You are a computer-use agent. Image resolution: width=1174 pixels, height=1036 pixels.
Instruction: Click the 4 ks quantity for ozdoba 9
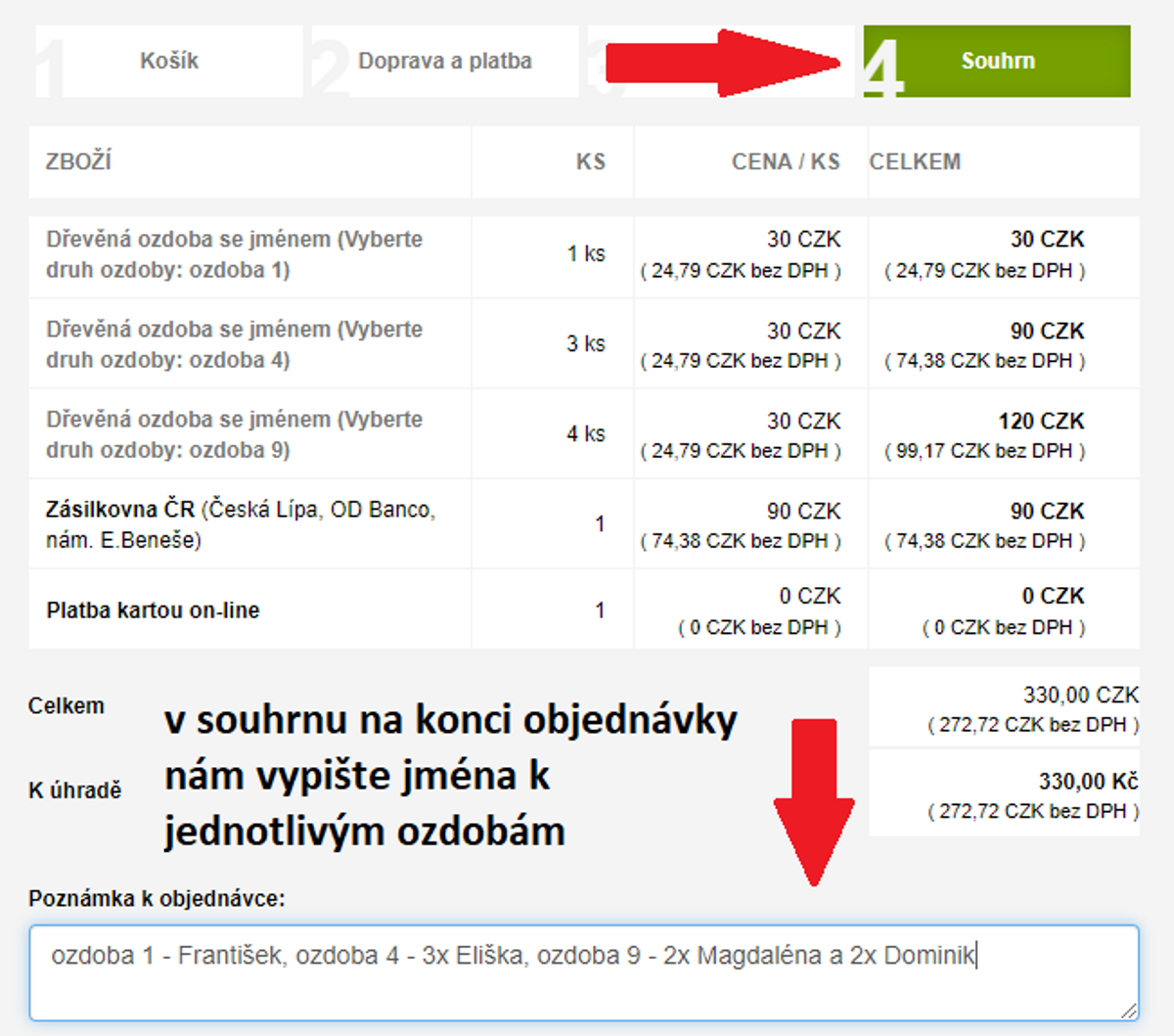(585, 433)
